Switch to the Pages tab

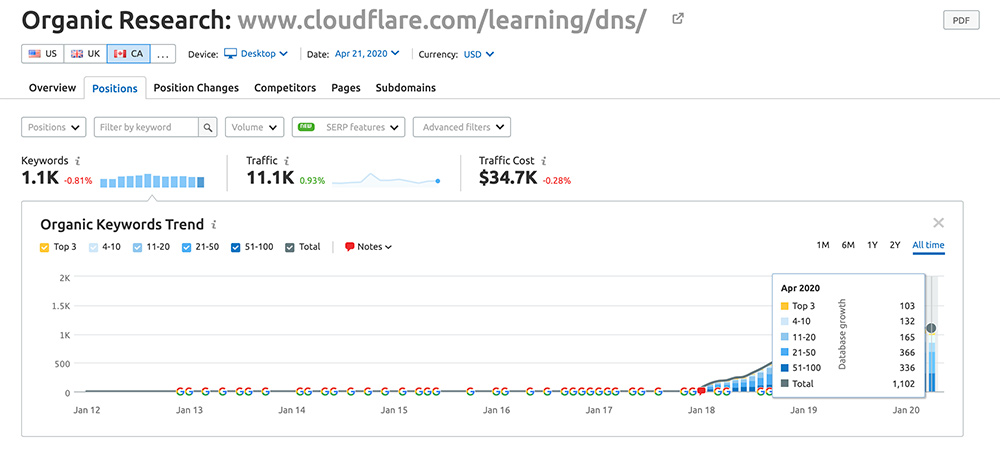[x=346, y=88]
